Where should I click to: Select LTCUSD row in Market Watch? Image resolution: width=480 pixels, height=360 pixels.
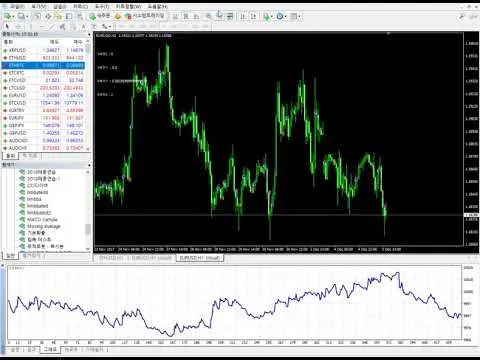[43, 88]
